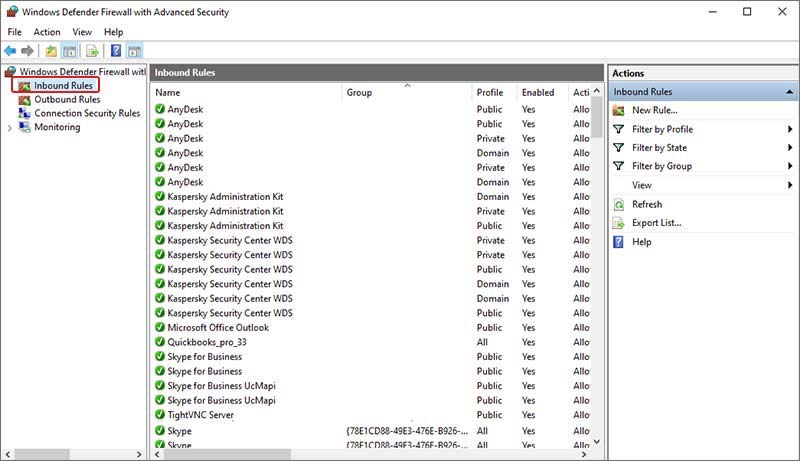Select Connection Security Rules in tree
Viewport: 800px width, 461px height.
pyautogui.click(x=87, y=114)
